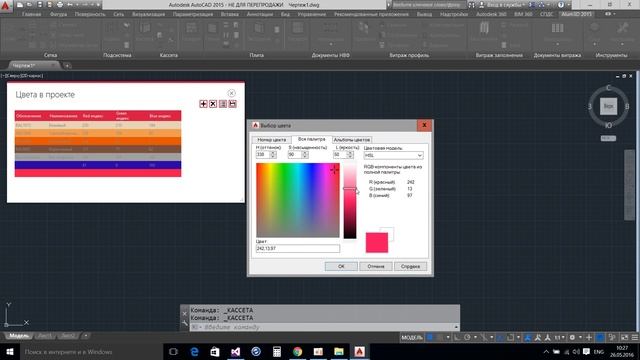This screenshot has width=640, height=360.
Task: Open Visual Studio from taskbar
Action: click(x=236, y=351)
